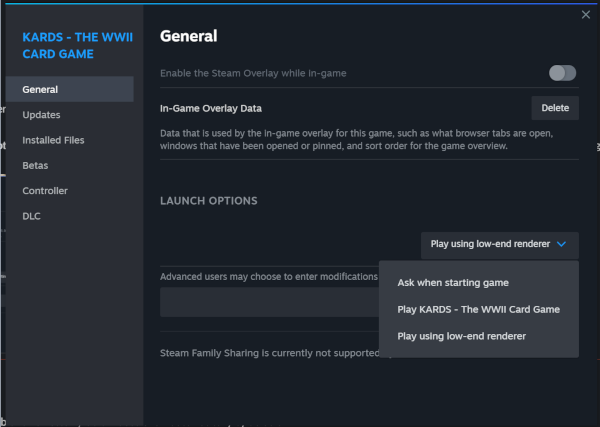
Task: Click the Steam Family Sharing notice text
Action: point(268,352)
